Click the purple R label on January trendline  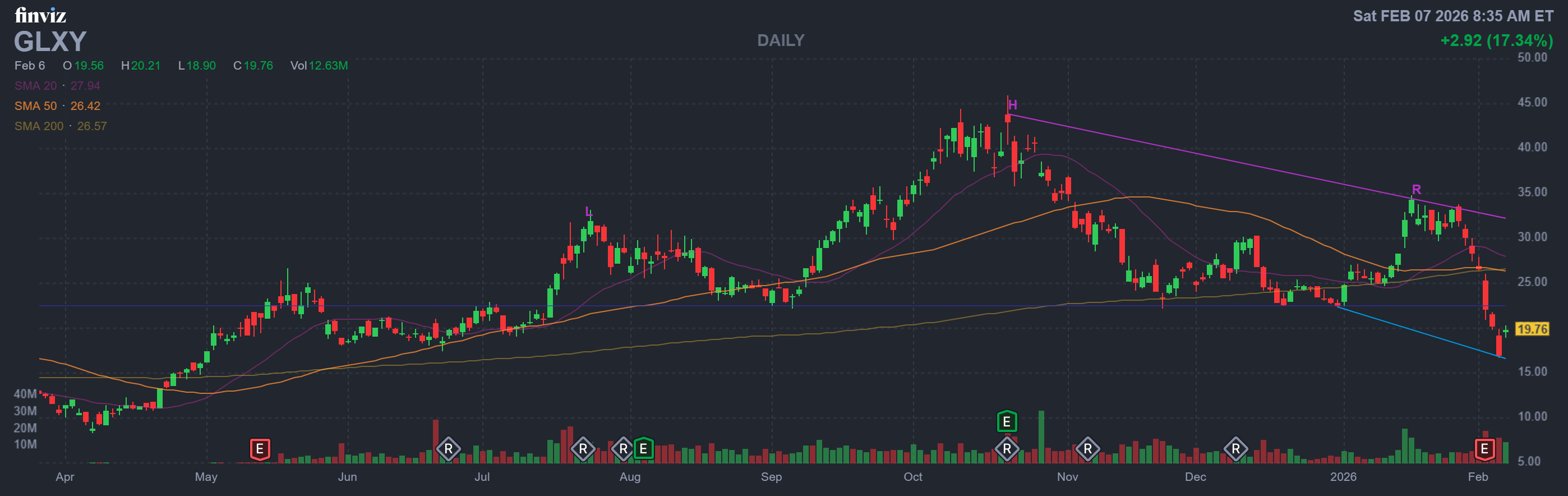pyautogui.click(x=1416, y=190)
